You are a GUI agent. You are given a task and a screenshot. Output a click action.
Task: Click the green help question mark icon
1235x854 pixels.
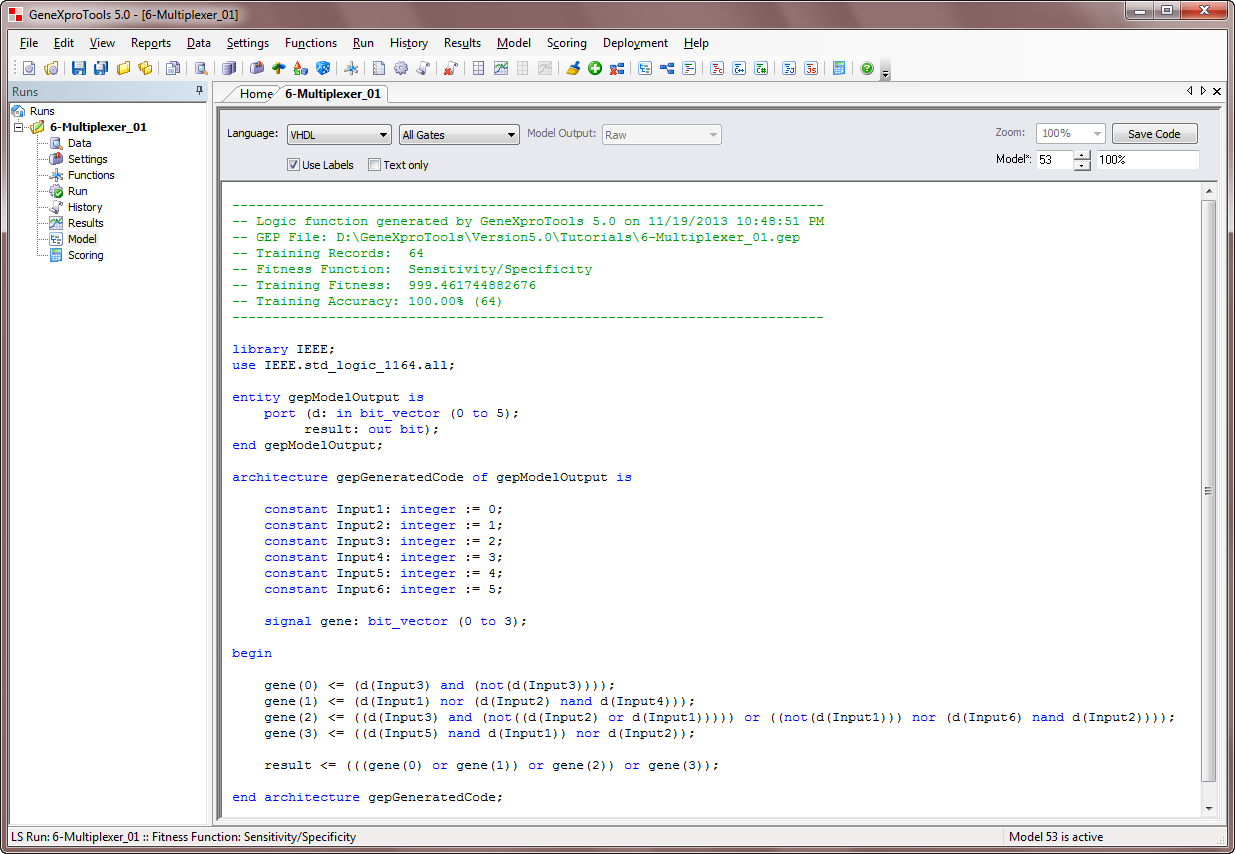(x=866, y=68)
